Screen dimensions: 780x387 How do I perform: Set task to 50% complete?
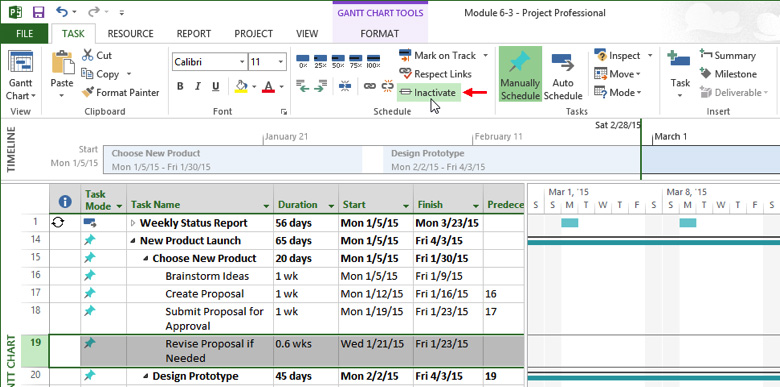(338, 62)
